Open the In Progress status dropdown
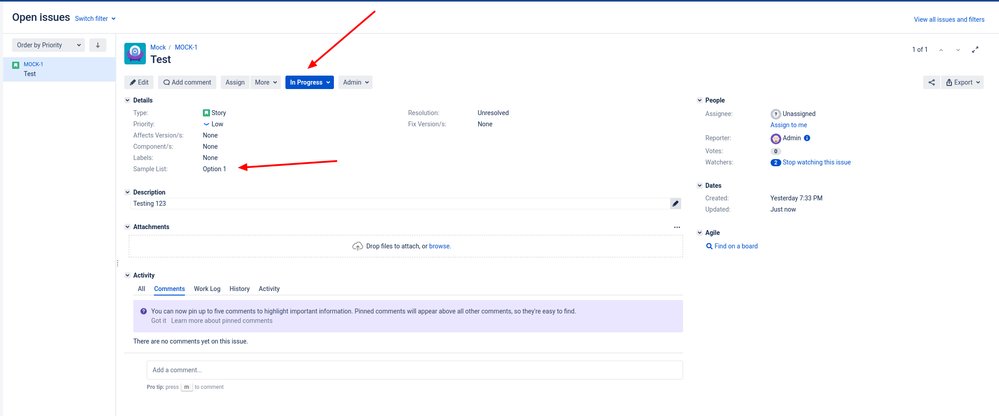The width and height of the screenshot is (999, 416). click(310, 82)
